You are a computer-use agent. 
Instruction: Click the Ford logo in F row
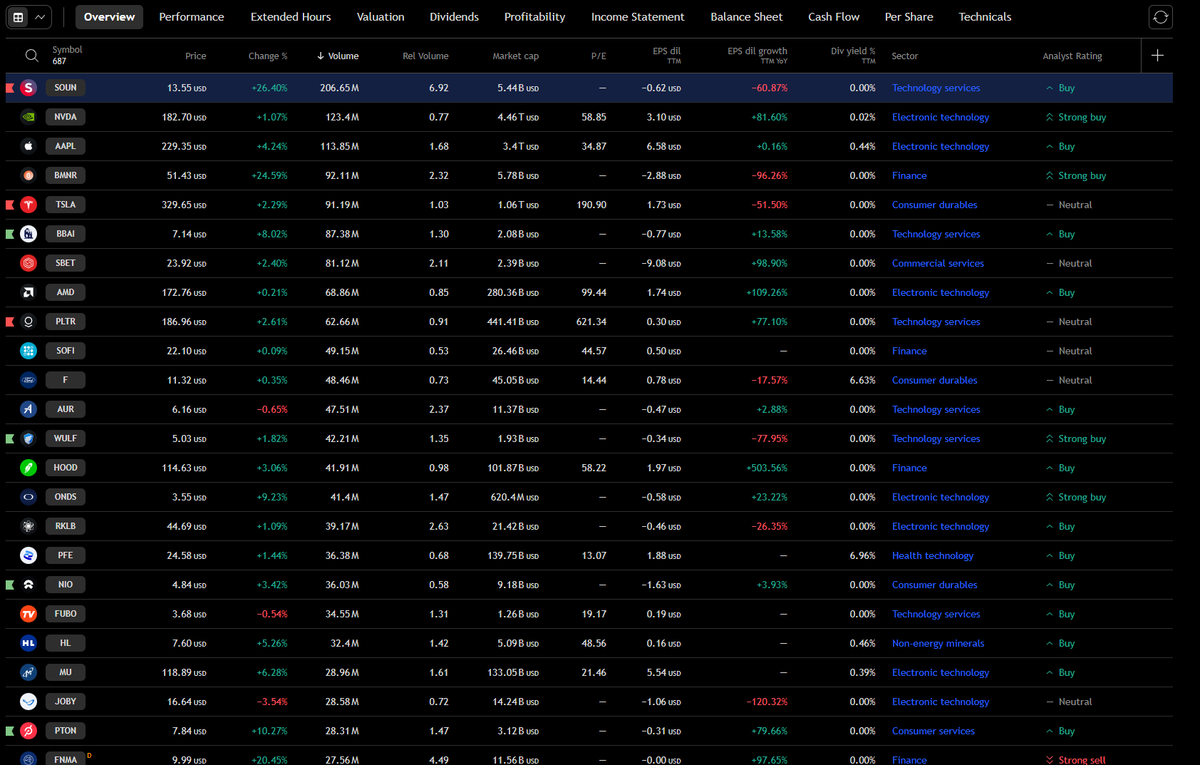[x=28, y=380]
